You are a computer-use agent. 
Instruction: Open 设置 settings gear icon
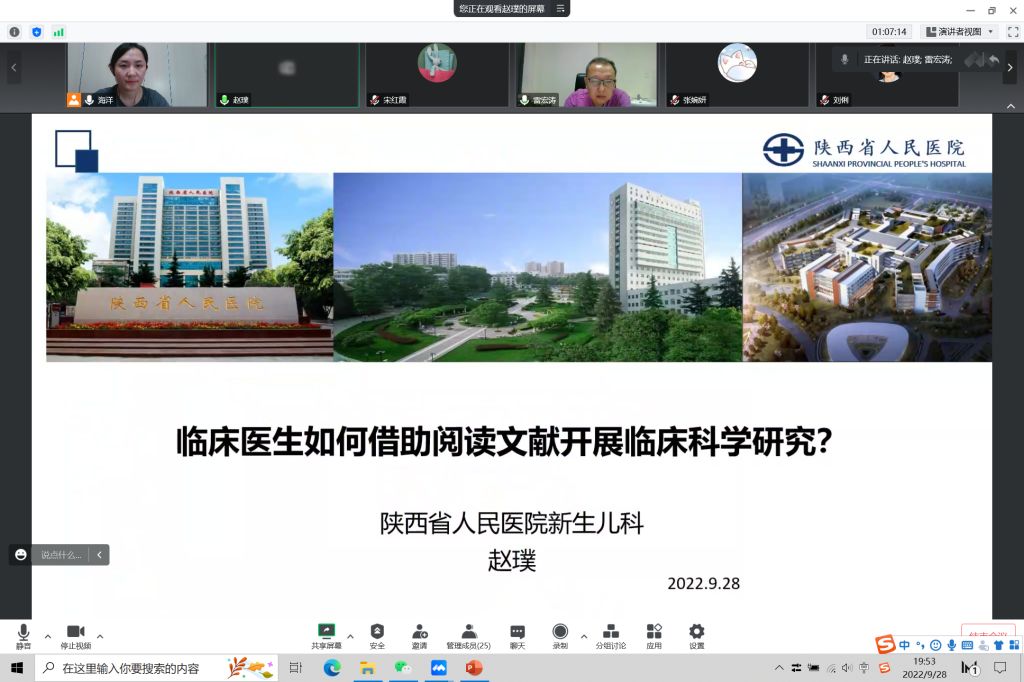point(696,634)
